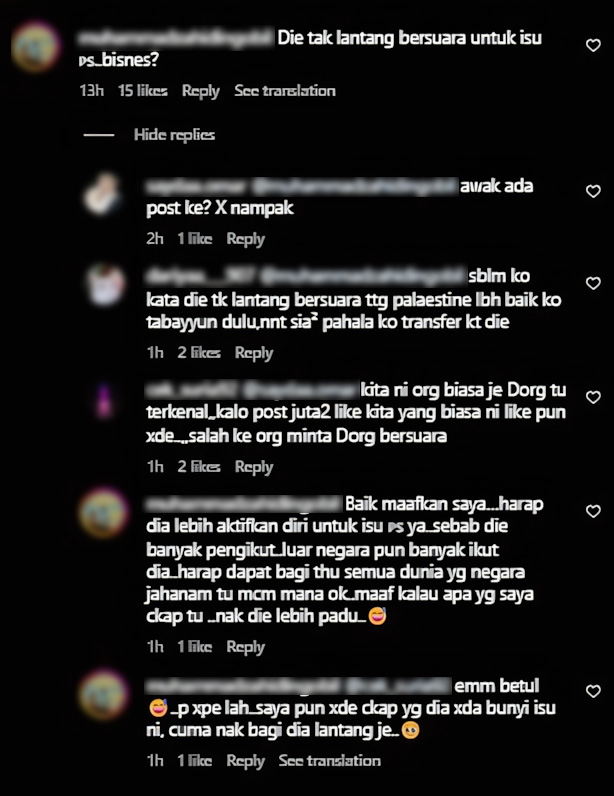Like the 'kita ni org biasa' reply
614x796 pixels.
(x=593, y=397)
